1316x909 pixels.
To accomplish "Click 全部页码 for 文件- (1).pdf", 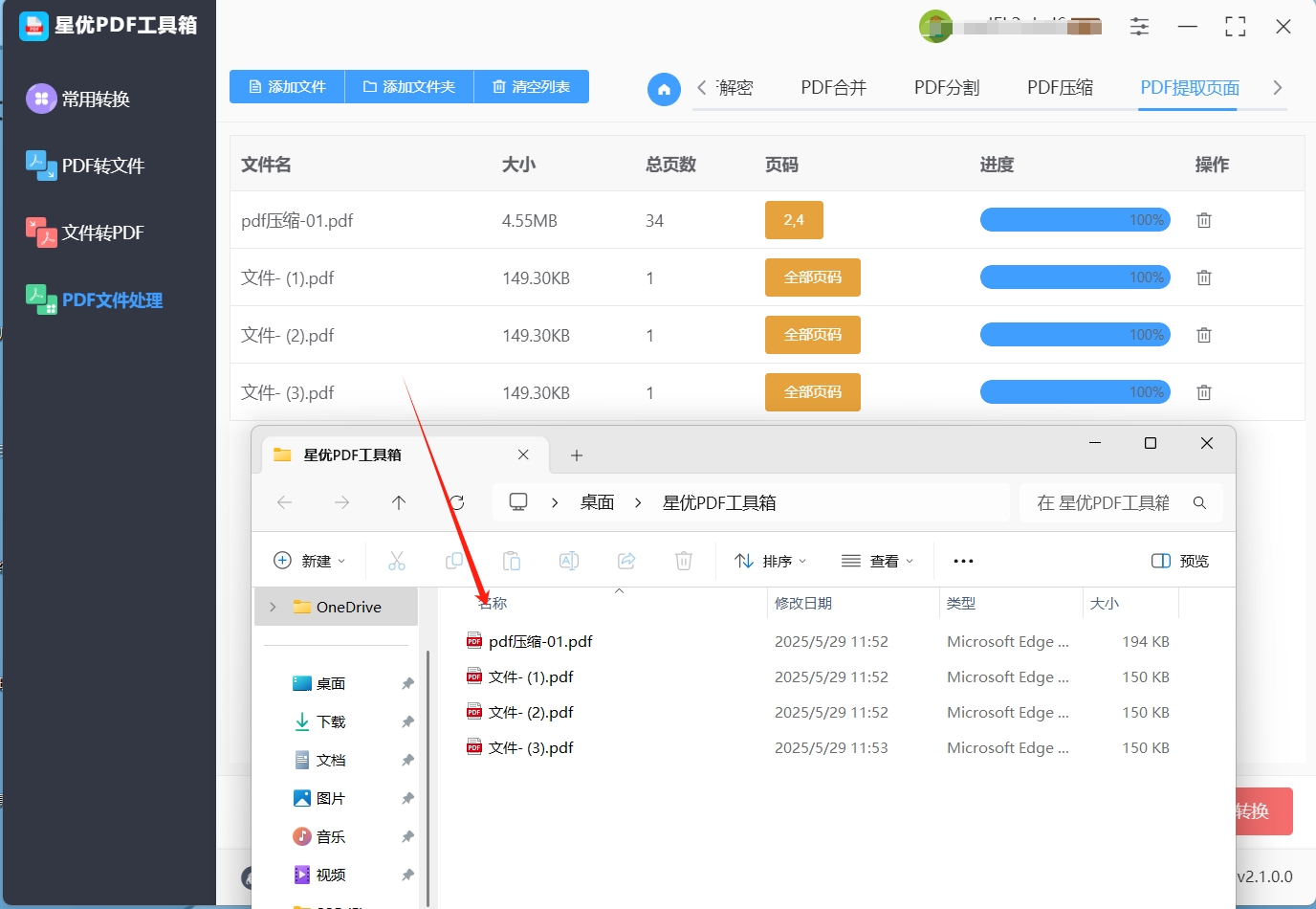I will pyautogui.click(x=813, y=277).
